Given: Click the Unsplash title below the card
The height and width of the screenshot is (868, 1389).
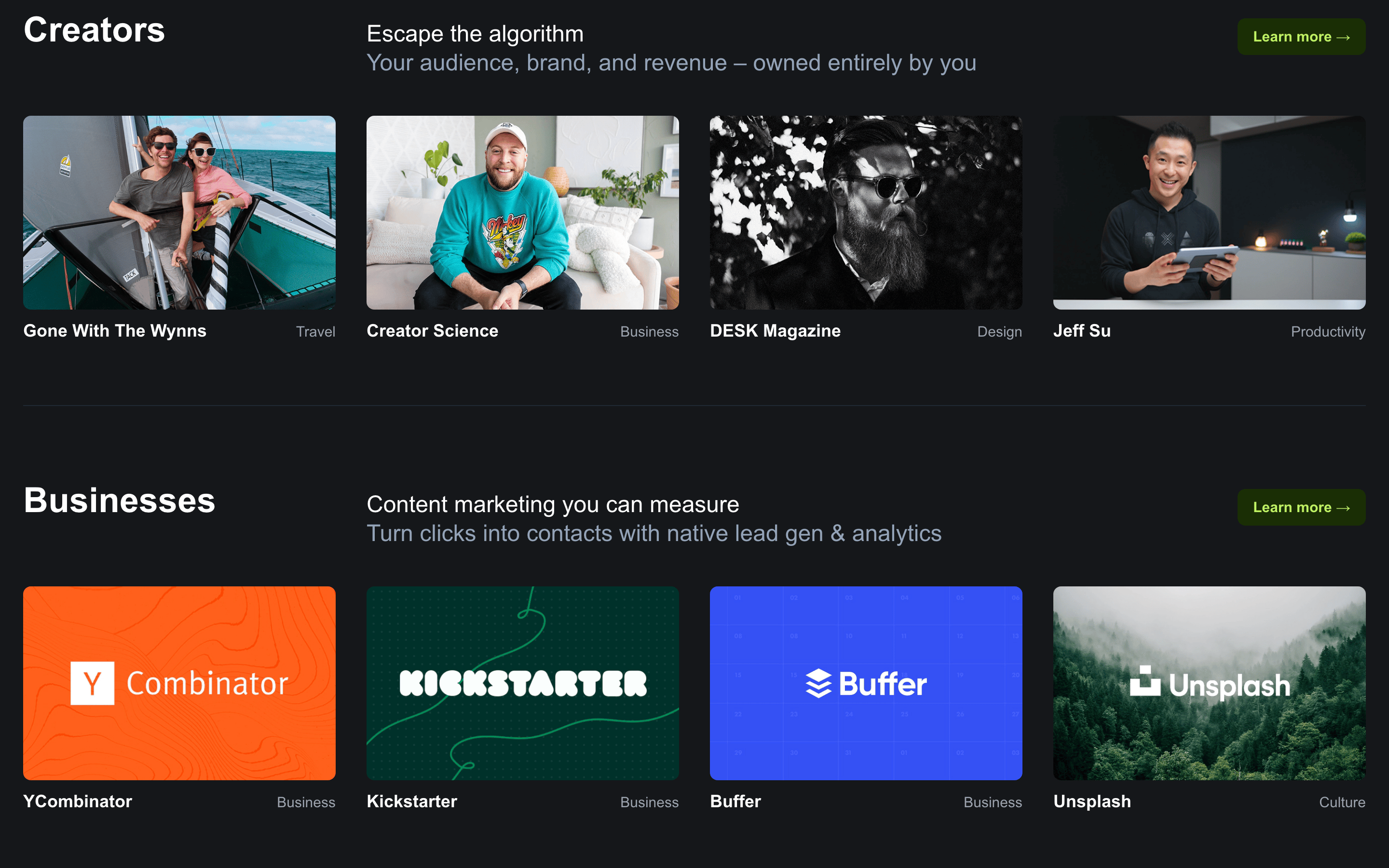Looking at the screenshot, I should pyautogui.click(x=1092, y=801).
